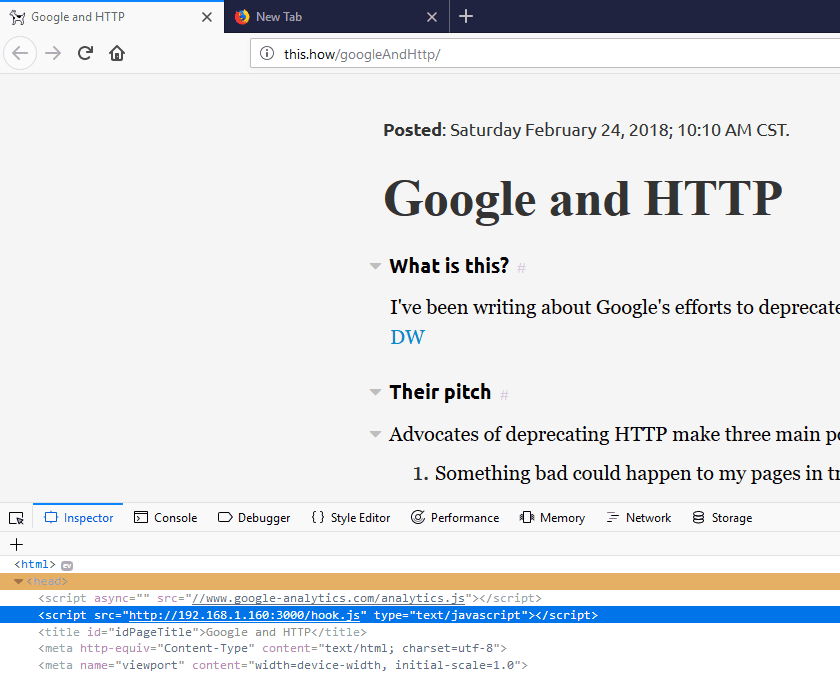
Task: Open the Debugger devtools panel
Action: tap(254, 518)
